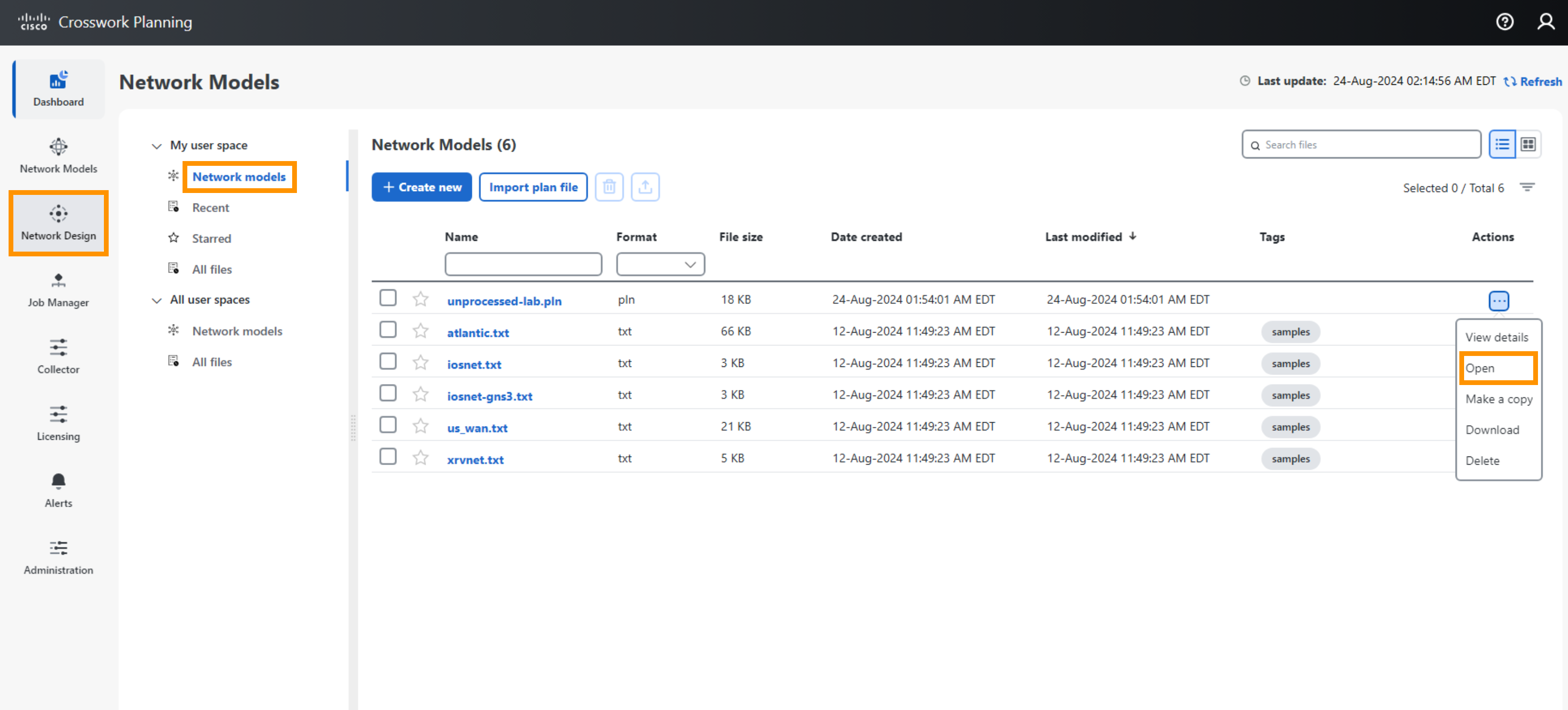
Task: Choose Delete from actions menu
Action: 1482,461
